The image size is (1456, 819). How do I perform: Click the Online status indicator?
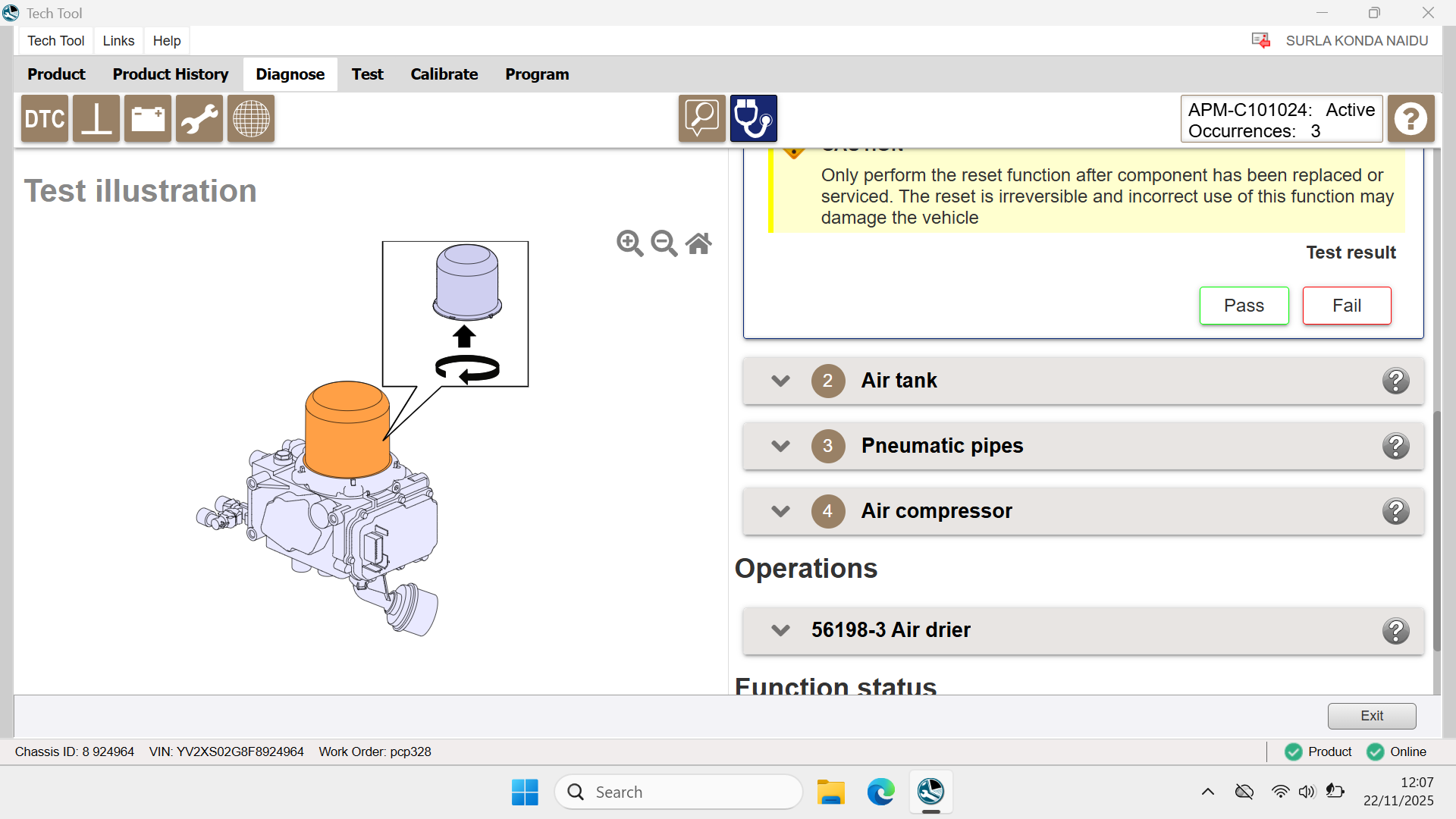tap(1397, 752)
